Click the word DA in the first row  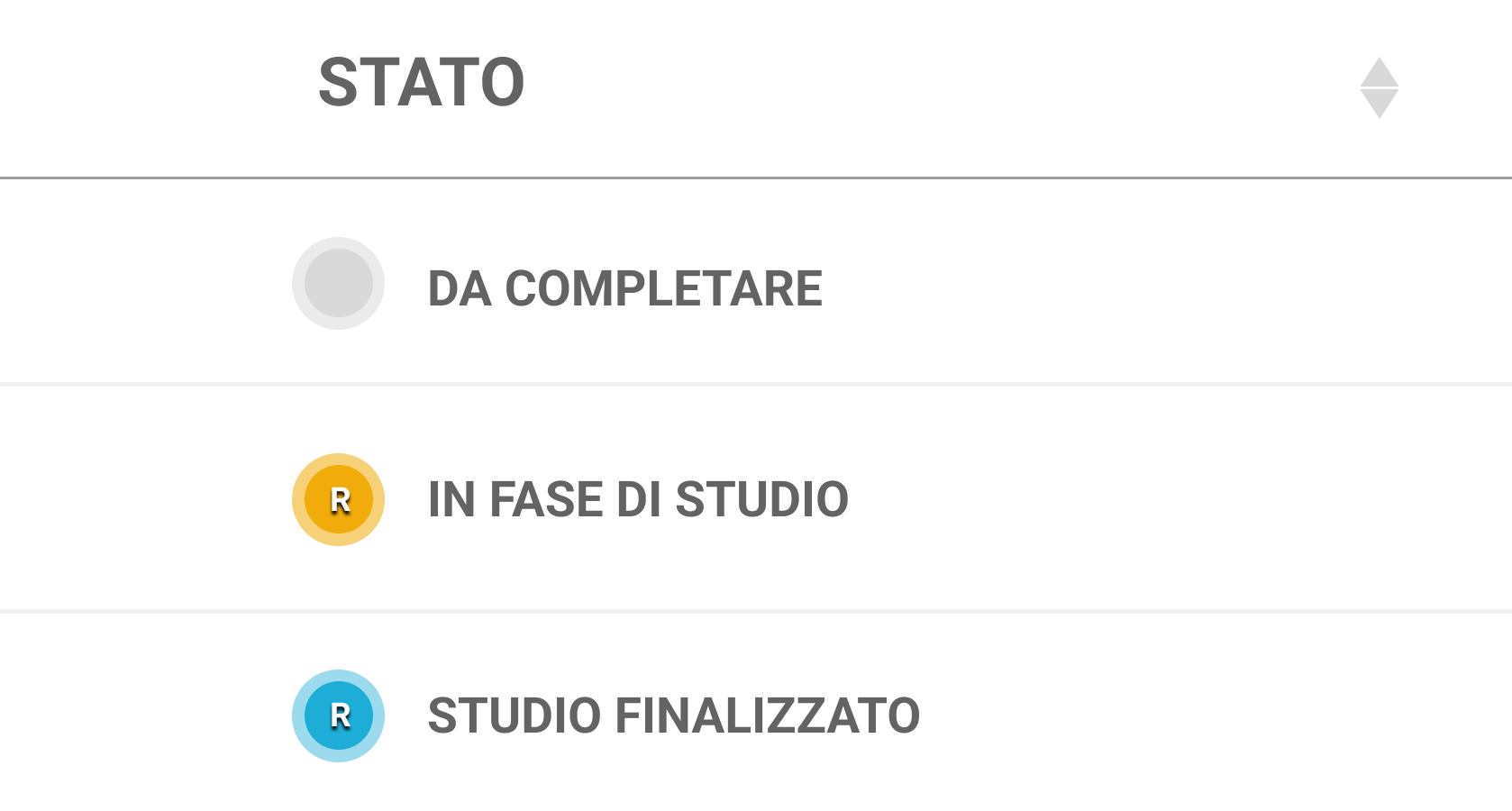460,288
